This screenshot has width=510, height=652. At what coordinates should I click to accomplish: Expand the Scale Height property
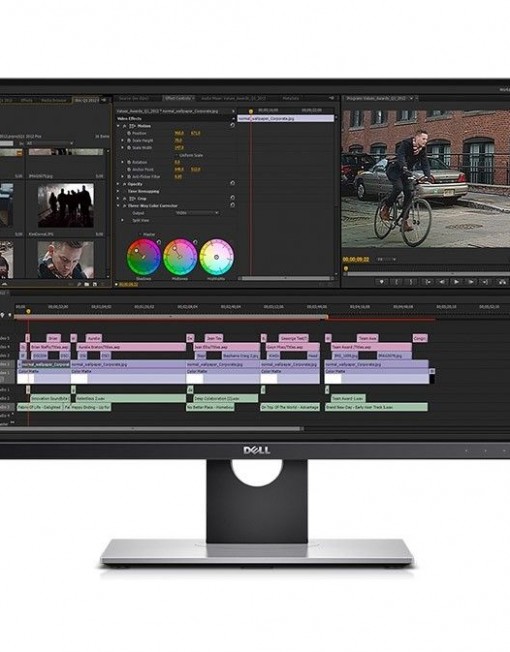click(x=123, y=141)
